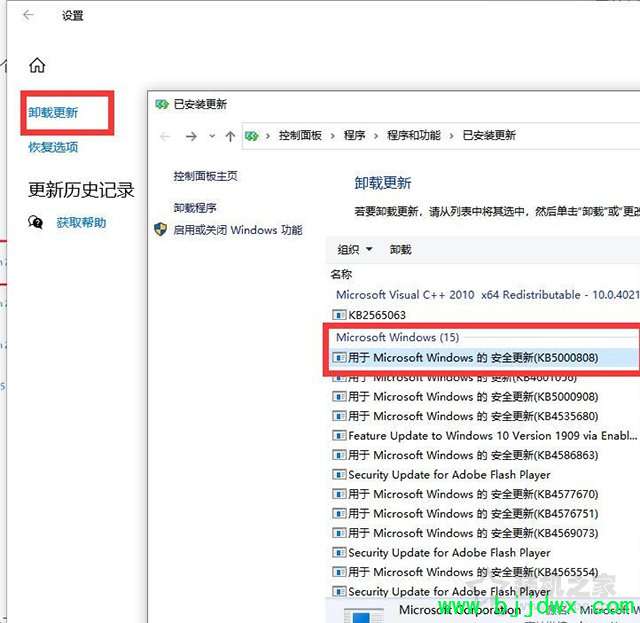Open 启用或关闭 Windows 功能

238,230
